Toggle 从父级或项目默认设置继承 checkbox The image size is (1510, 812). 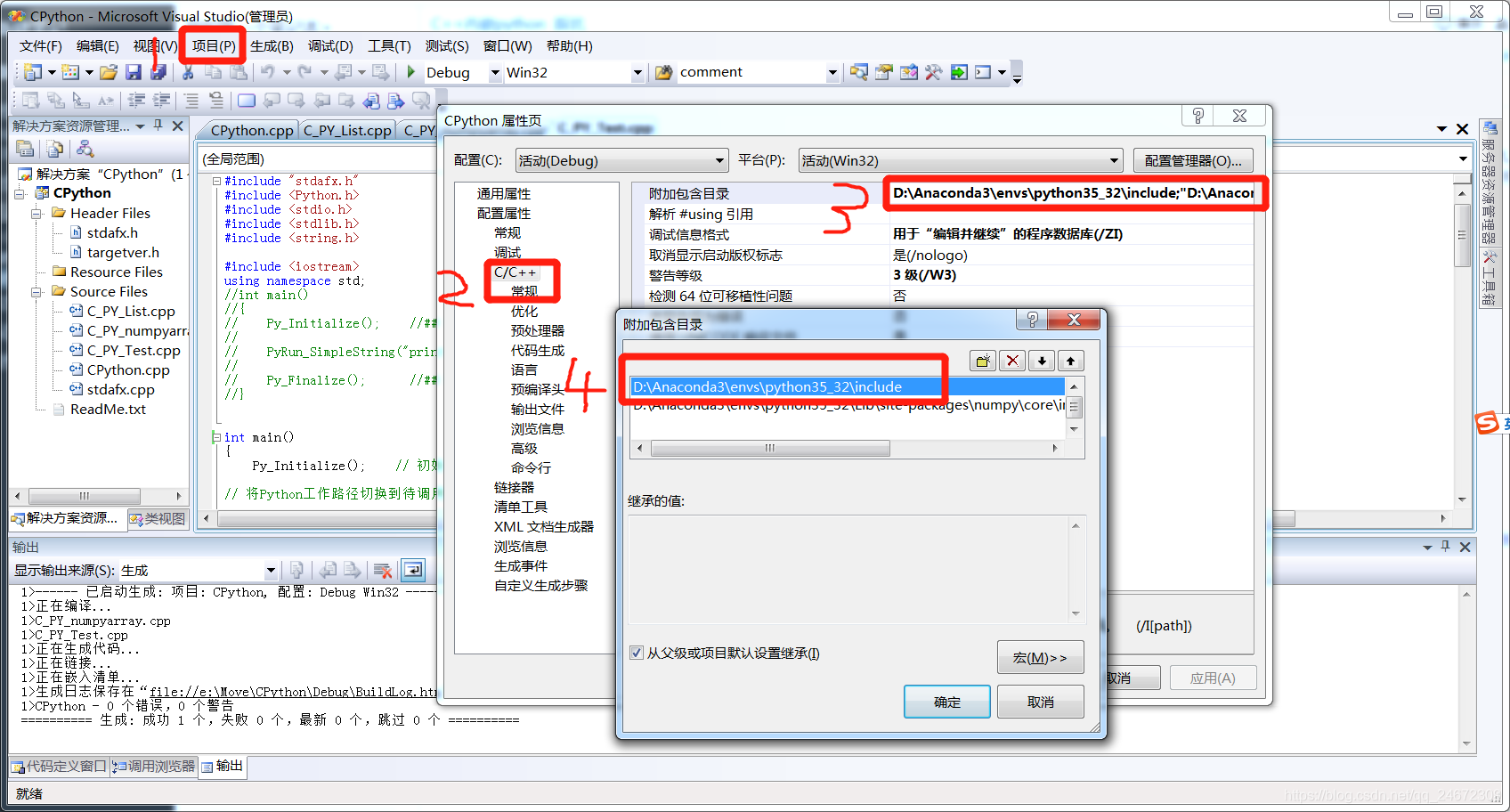tap(637, 653)
